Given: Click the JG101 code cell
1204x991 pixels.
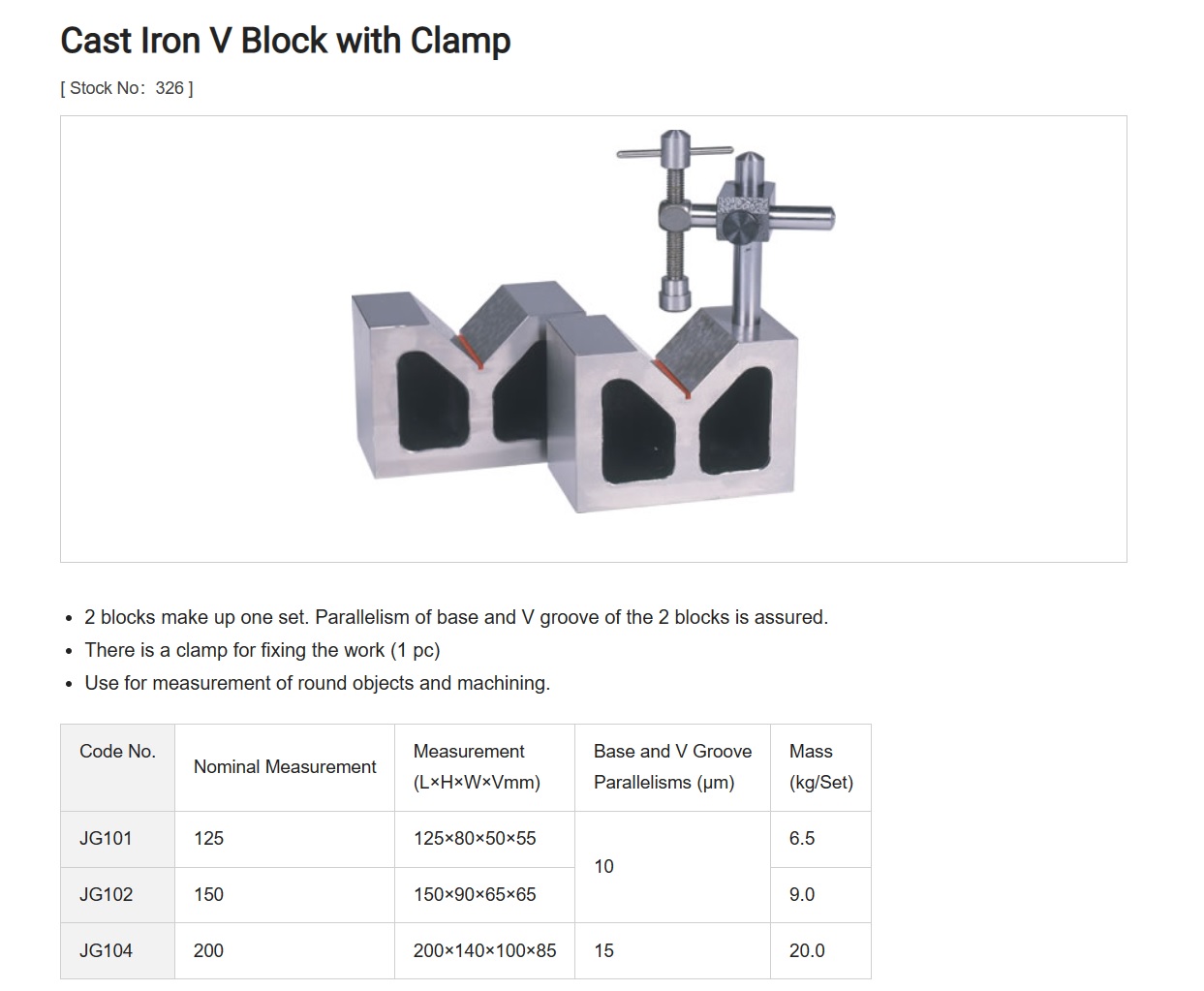Looking at the screenshot, I should click(117, 839).
